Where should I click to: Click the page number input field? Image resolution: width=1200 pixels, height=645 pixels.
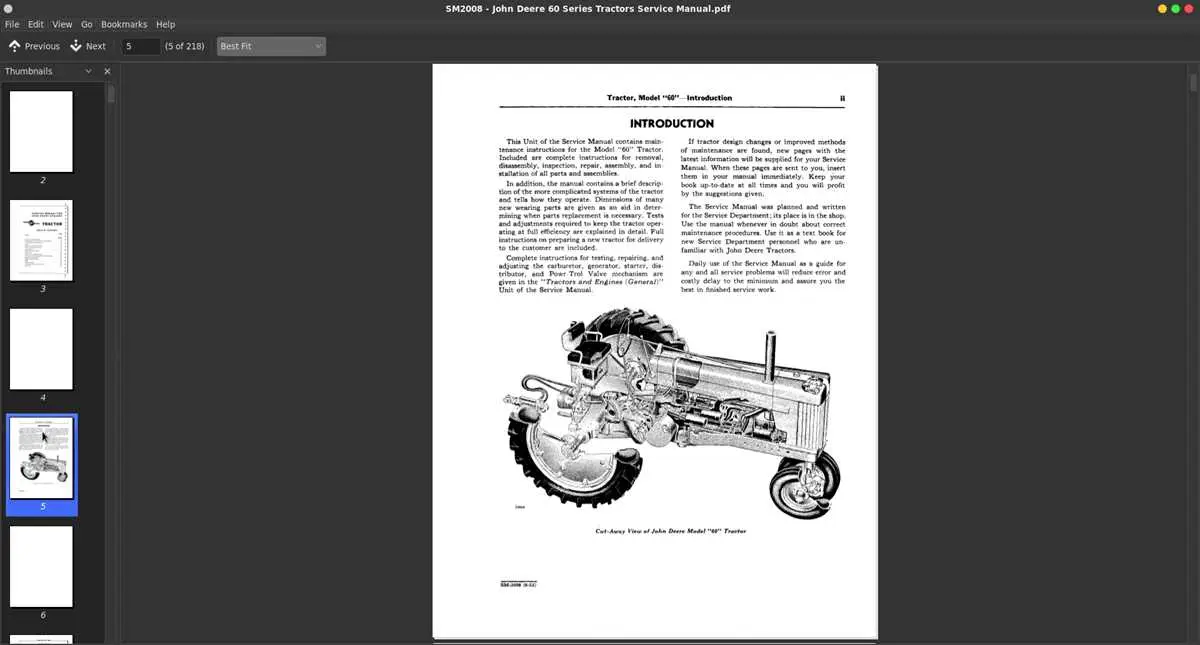pyautogui.click(x=141, y=46)
